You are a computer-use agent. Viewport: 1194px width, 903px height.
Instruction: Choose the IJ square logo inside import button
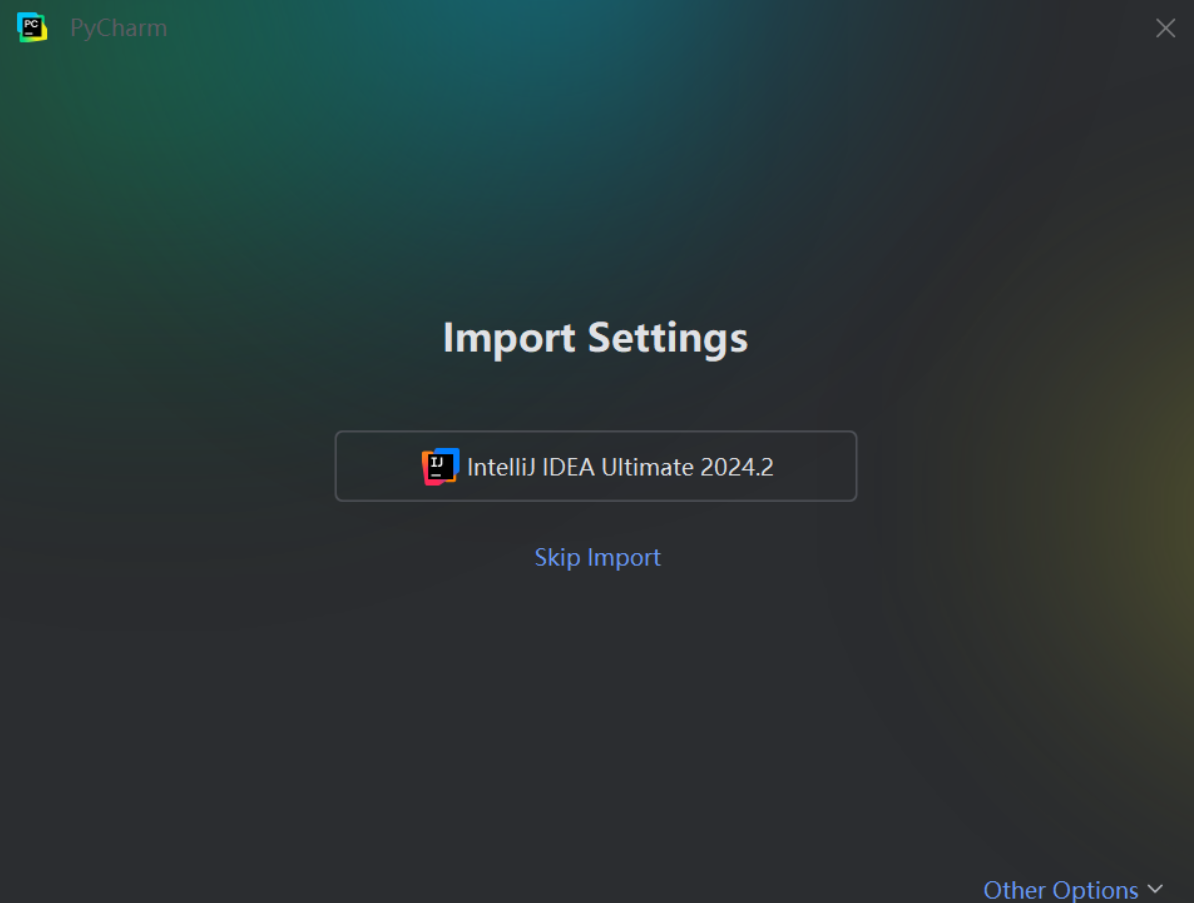click(x=440, y=466)
